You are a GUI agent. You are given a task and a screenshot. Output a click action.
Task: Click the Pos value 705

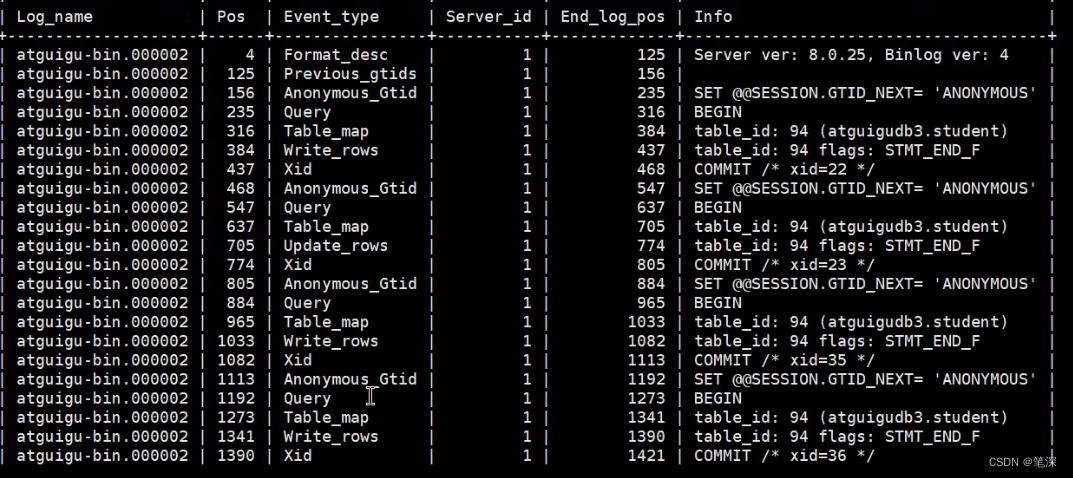[241, 246]
